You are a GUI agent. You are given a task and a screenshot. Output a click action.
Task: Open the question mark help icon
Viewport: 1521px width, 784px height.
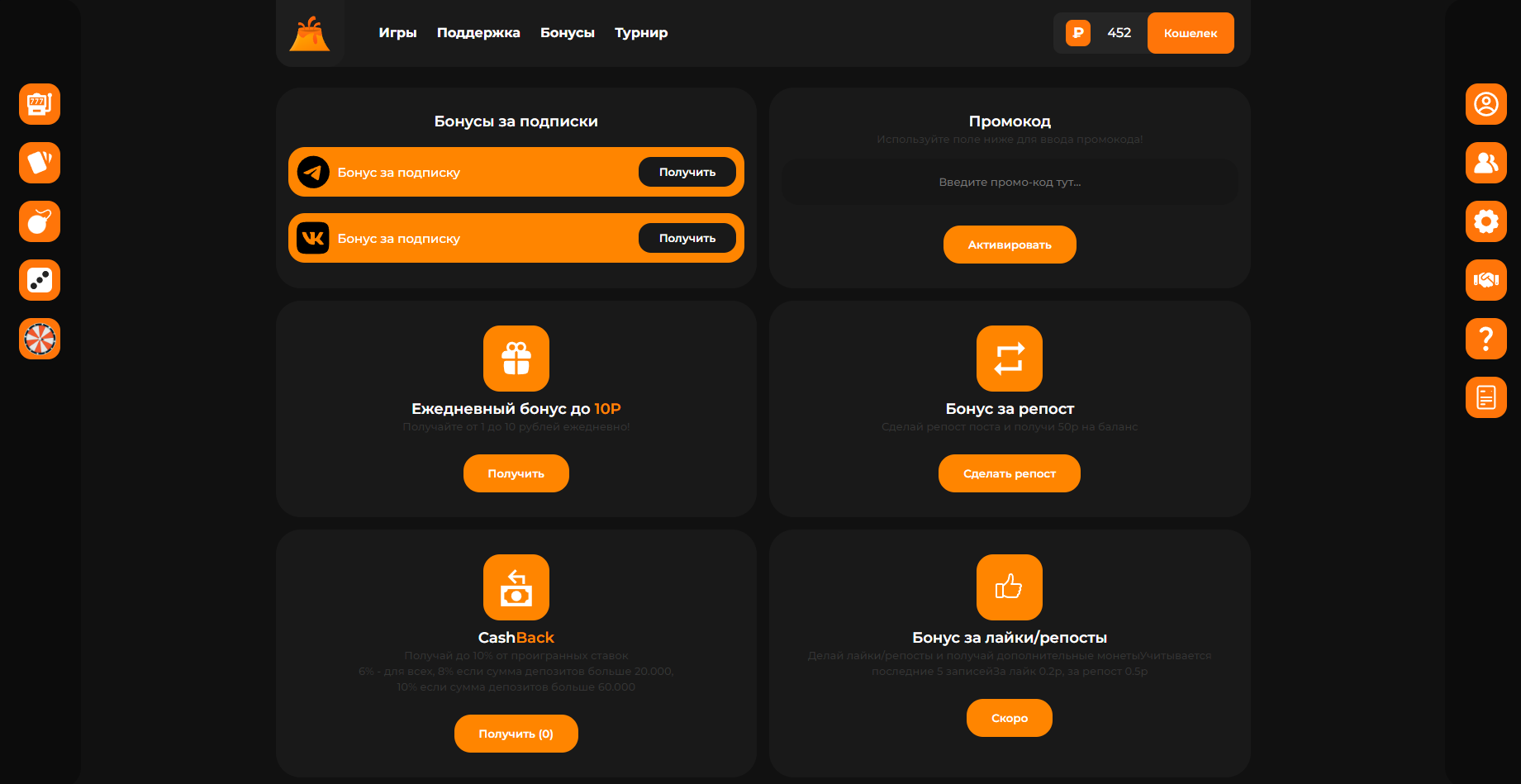click(x=1485, y=339)
